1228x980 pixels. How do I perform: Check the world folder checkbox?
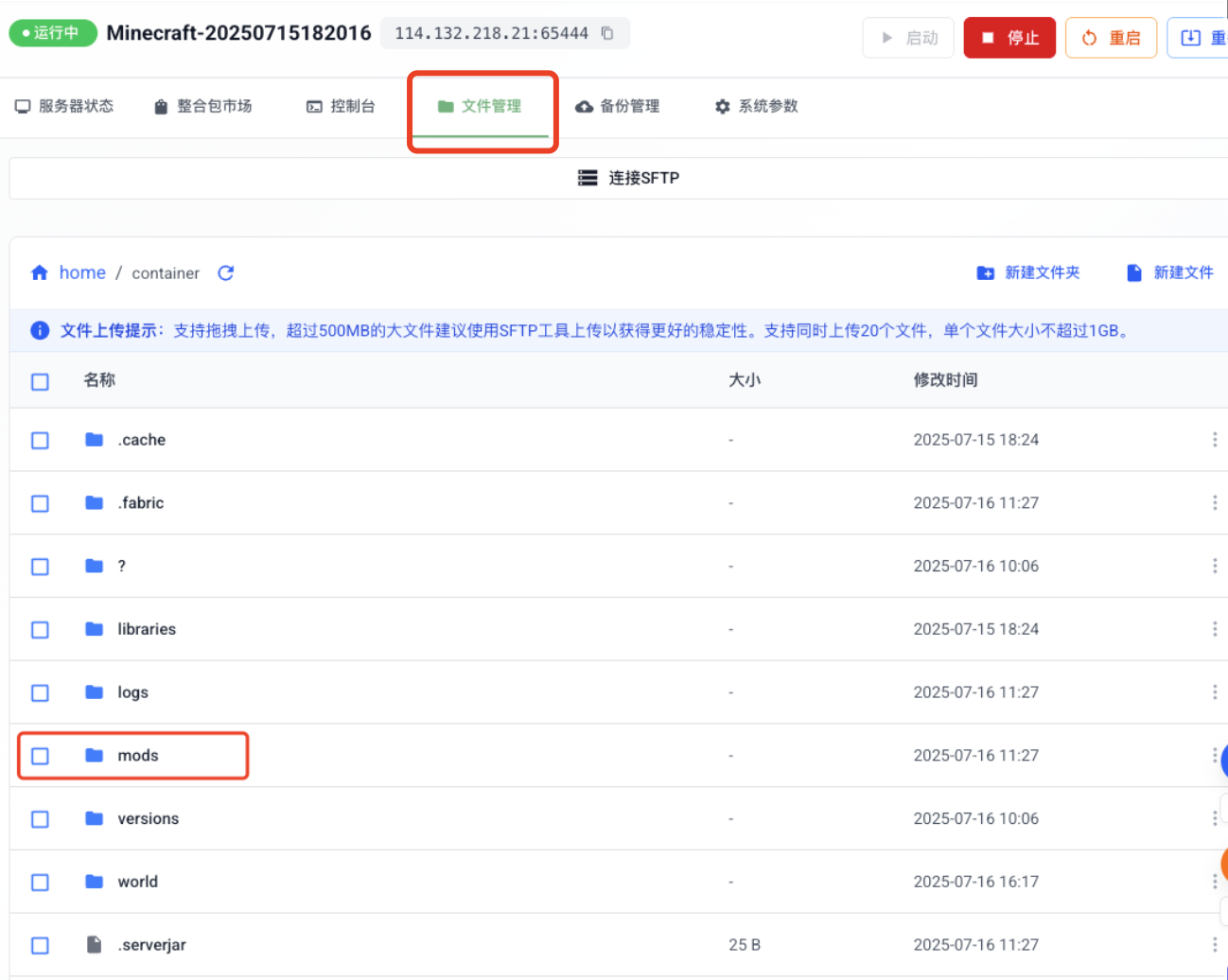(x=40, y=883)
